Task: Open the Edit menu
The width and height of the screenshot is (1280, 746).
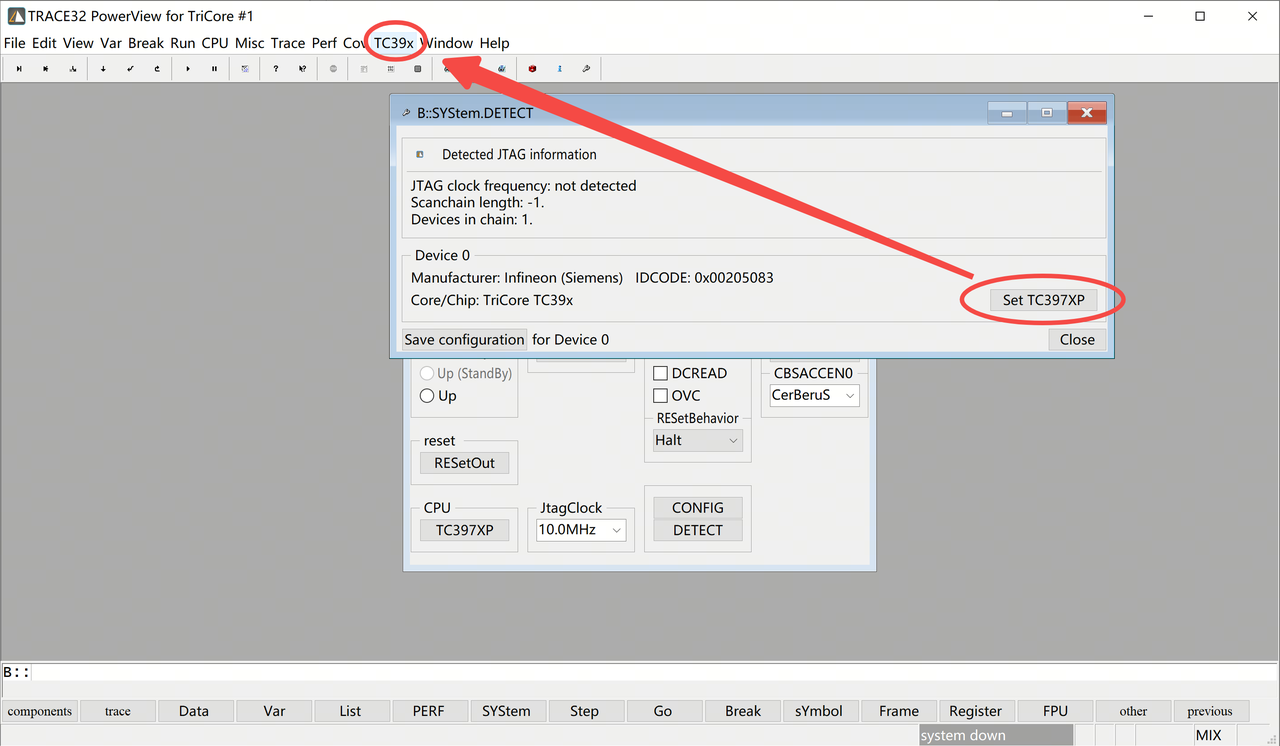Action: click(x=44, y=43)
